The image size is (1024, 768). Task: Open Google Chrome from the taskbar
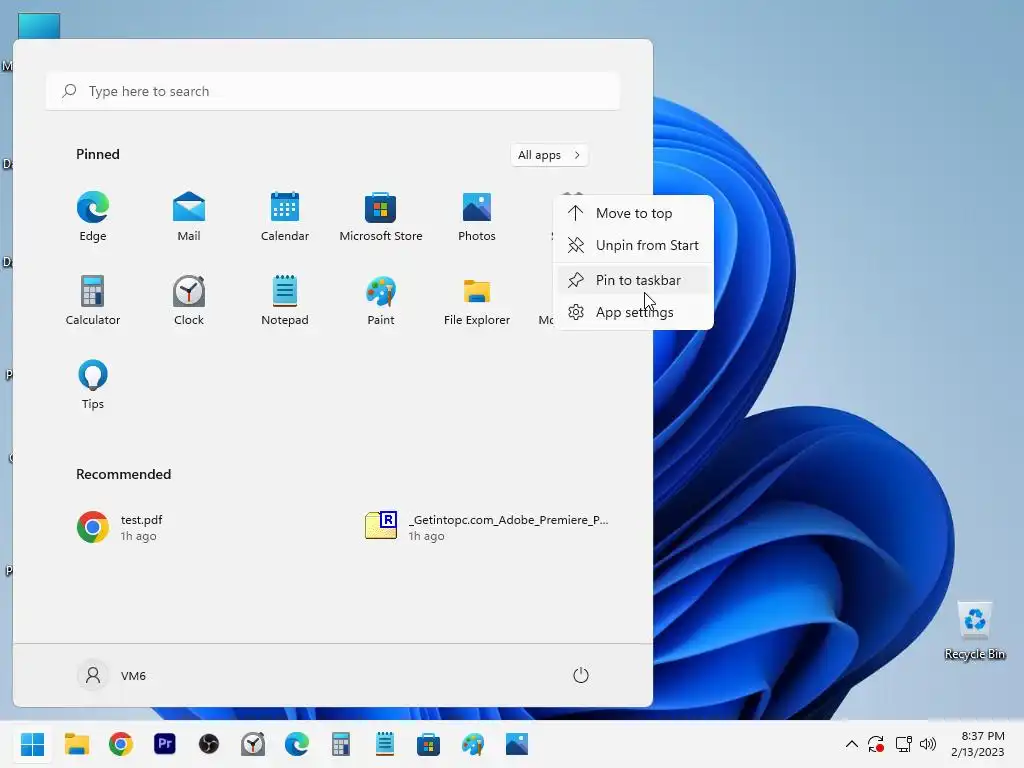click(x=121, y=744)
